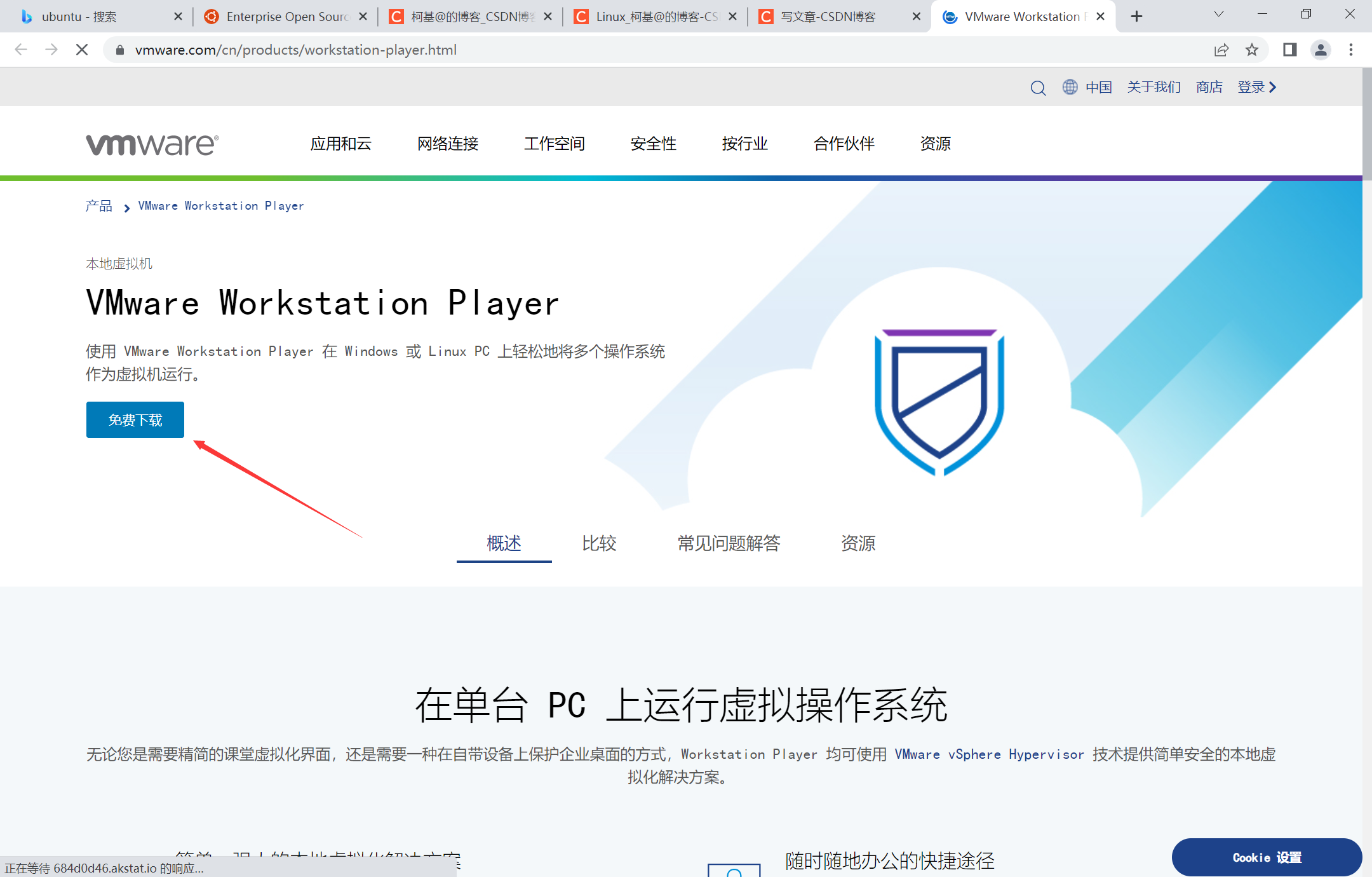
Task: Click the VMware search magnifier icon
Action: 1038,88
